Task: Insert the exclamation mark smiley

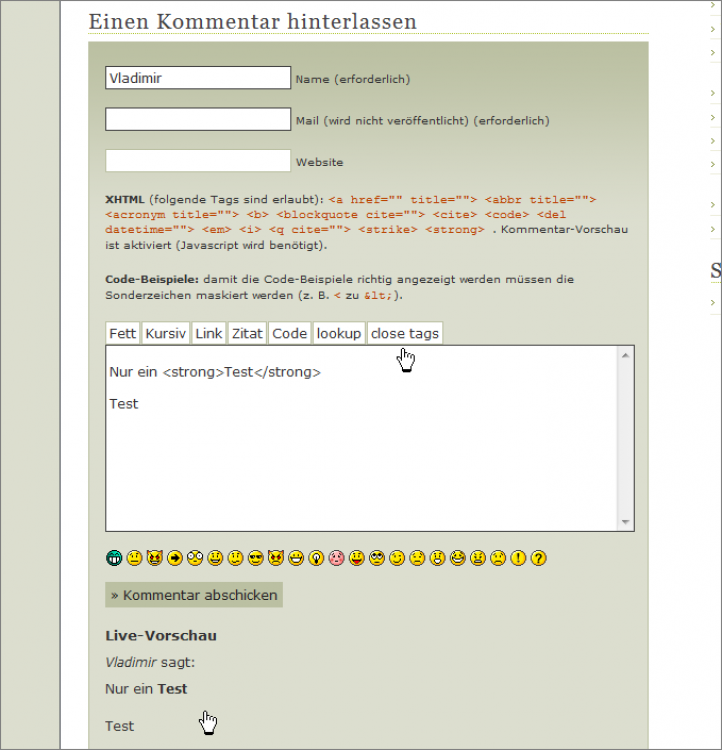Action: point(518,558)
